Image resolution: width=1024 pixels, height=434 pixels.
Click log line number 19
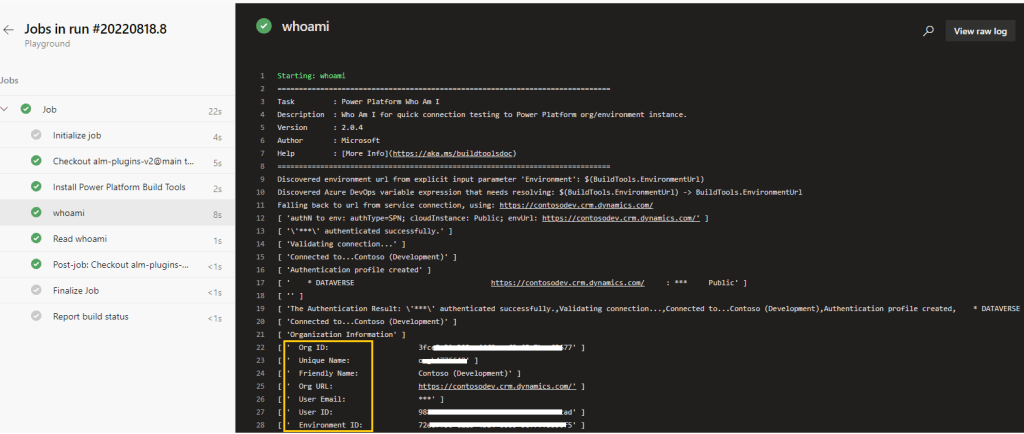click(x=260, y=308)
